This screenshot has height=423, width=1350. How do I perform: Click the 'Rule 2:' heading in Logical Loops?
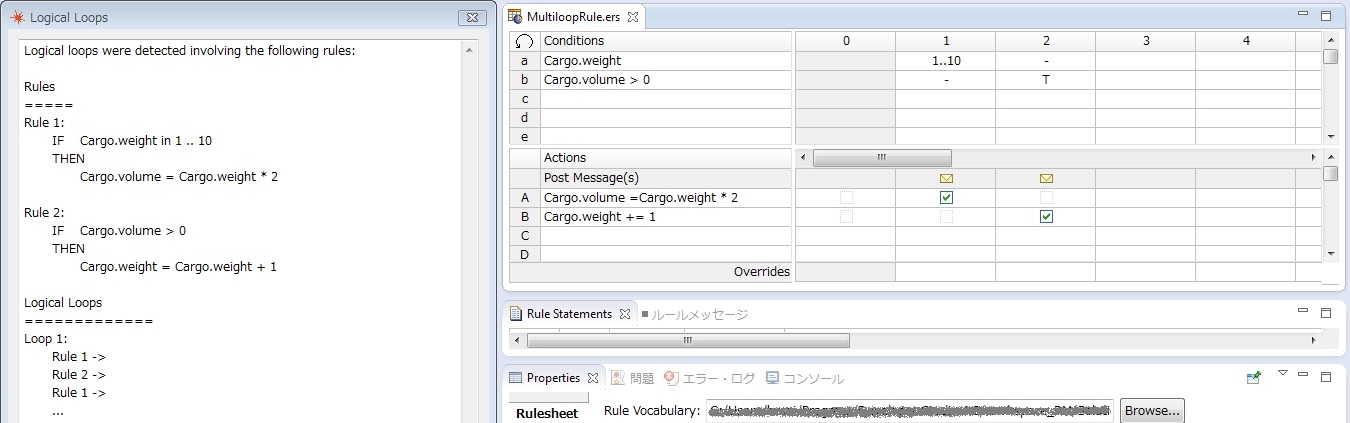[44, 213]
